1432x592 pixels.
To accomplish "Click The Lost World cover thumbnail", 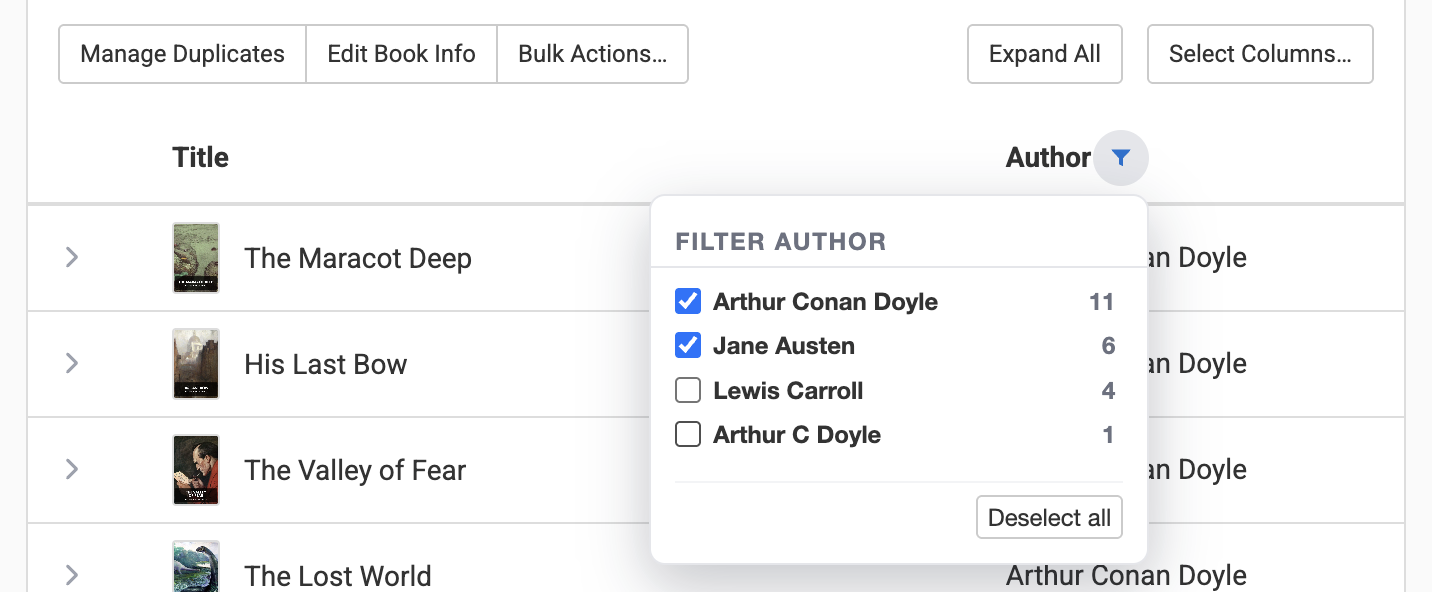I will pyautogui.click(x=196, y=570).
